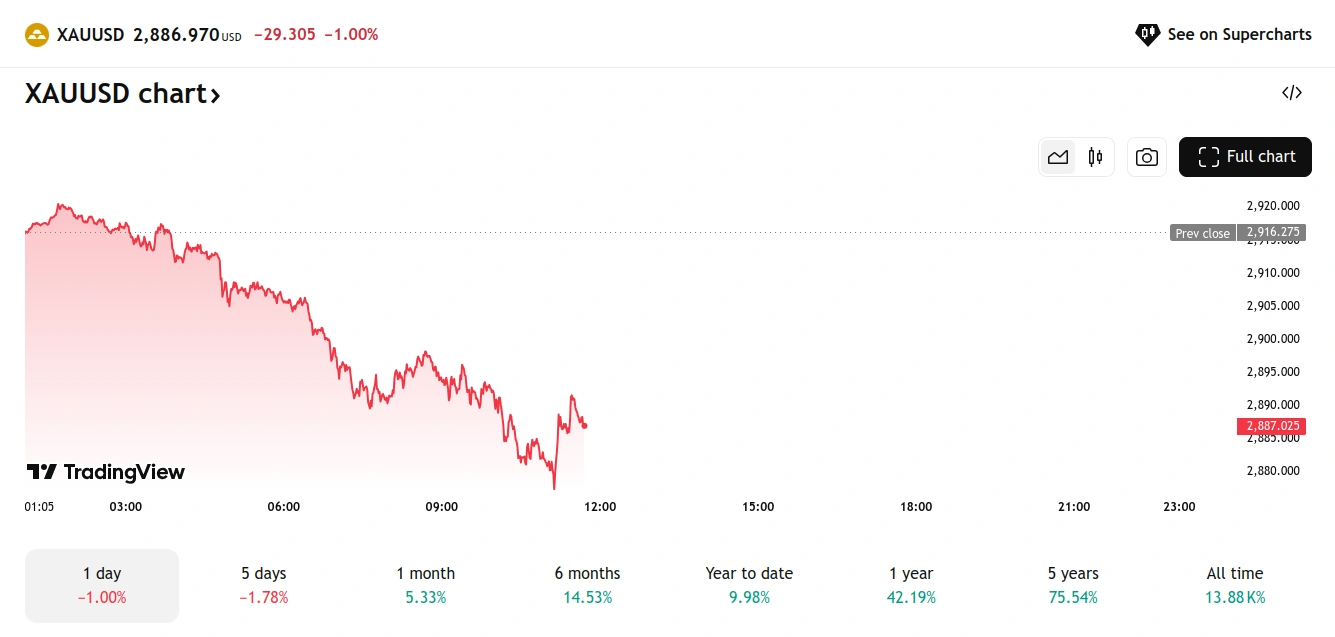Take a chart snapshot with camera icon

[x=1147, y=157]
